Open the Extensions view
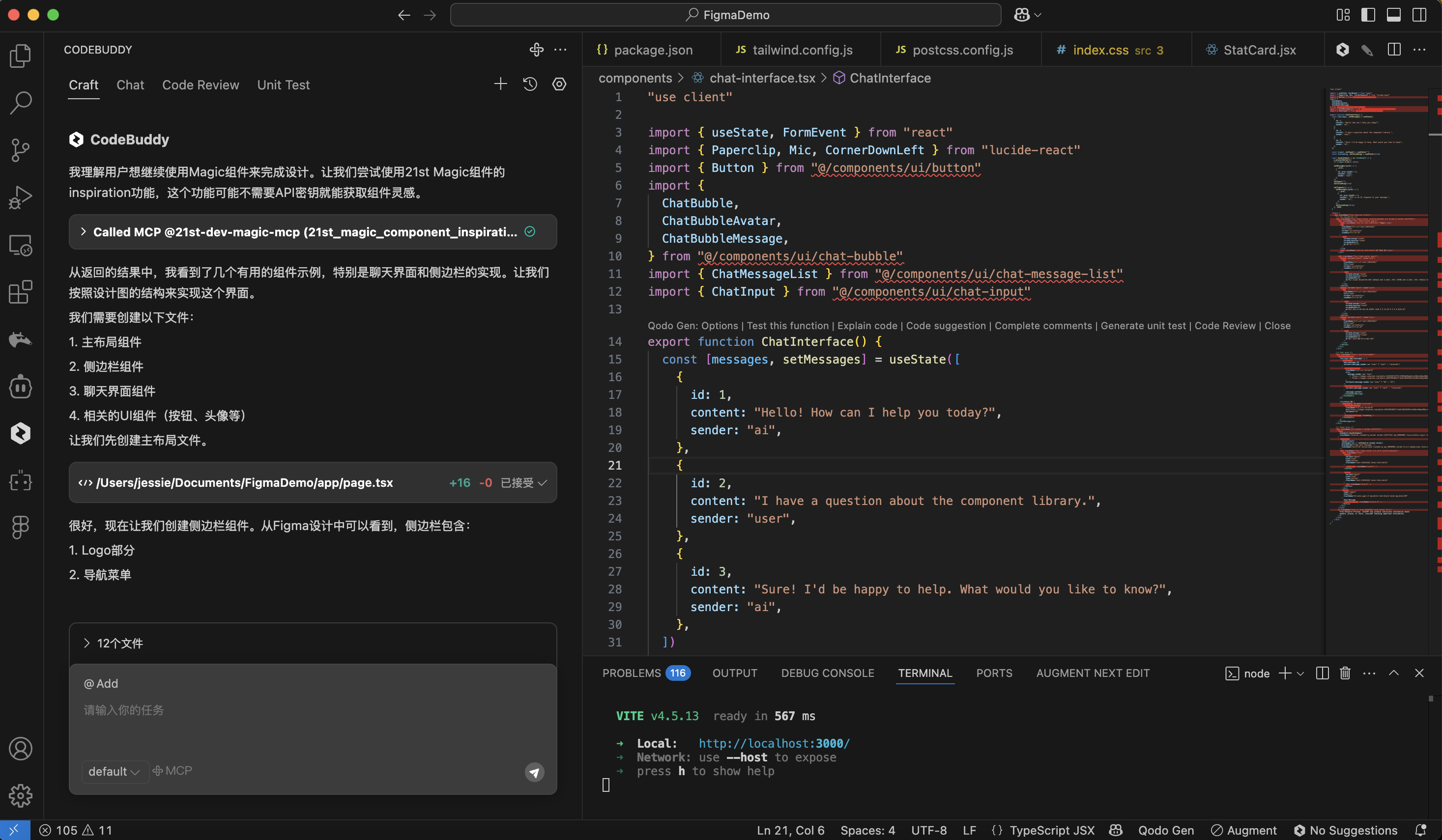Viewport: 1442px width, 840px height. [21, 292]
